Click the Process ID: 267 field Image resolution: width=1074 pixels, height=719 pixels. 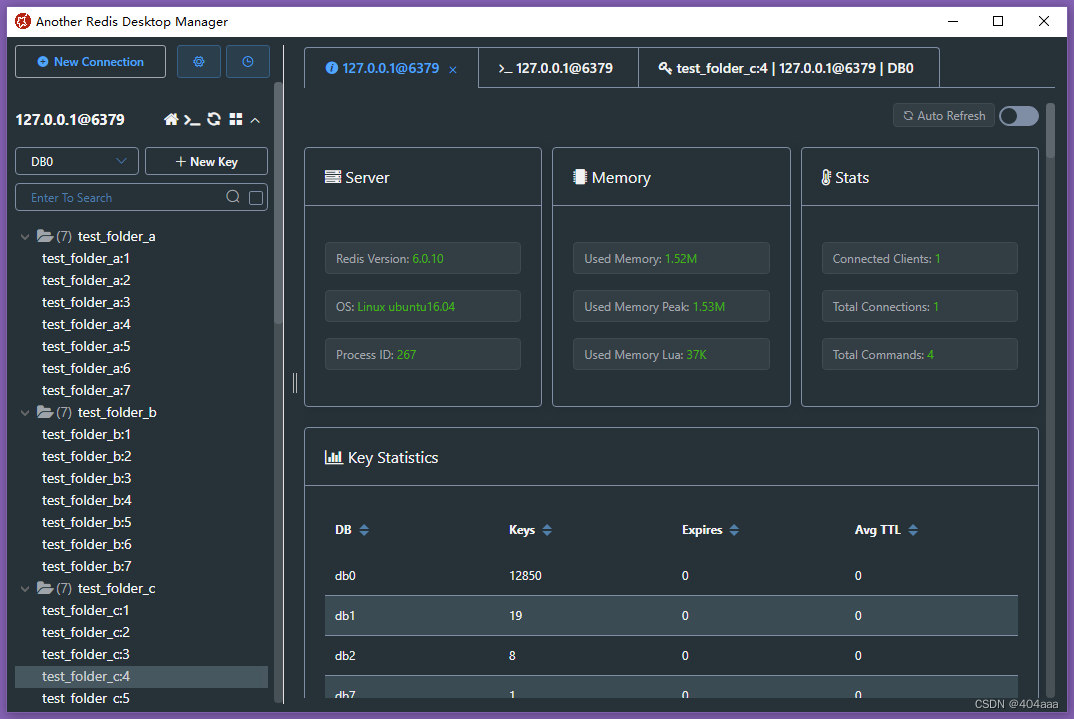click(423, 355)
